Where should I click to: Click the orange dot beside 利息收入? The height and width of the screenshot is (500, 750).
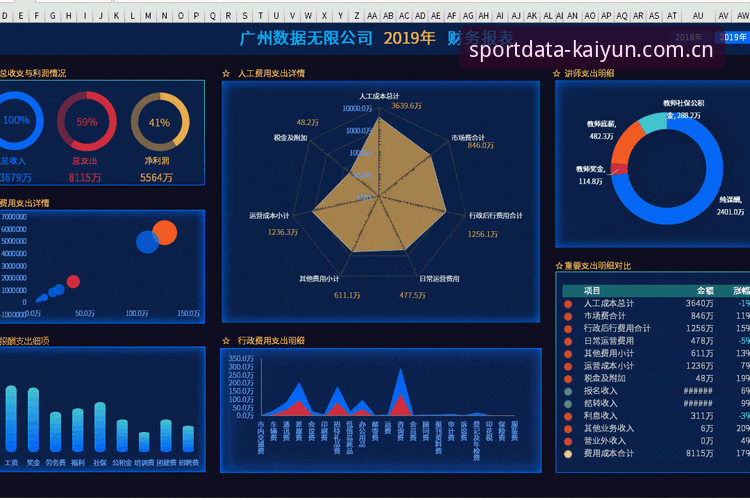(568, 416)
